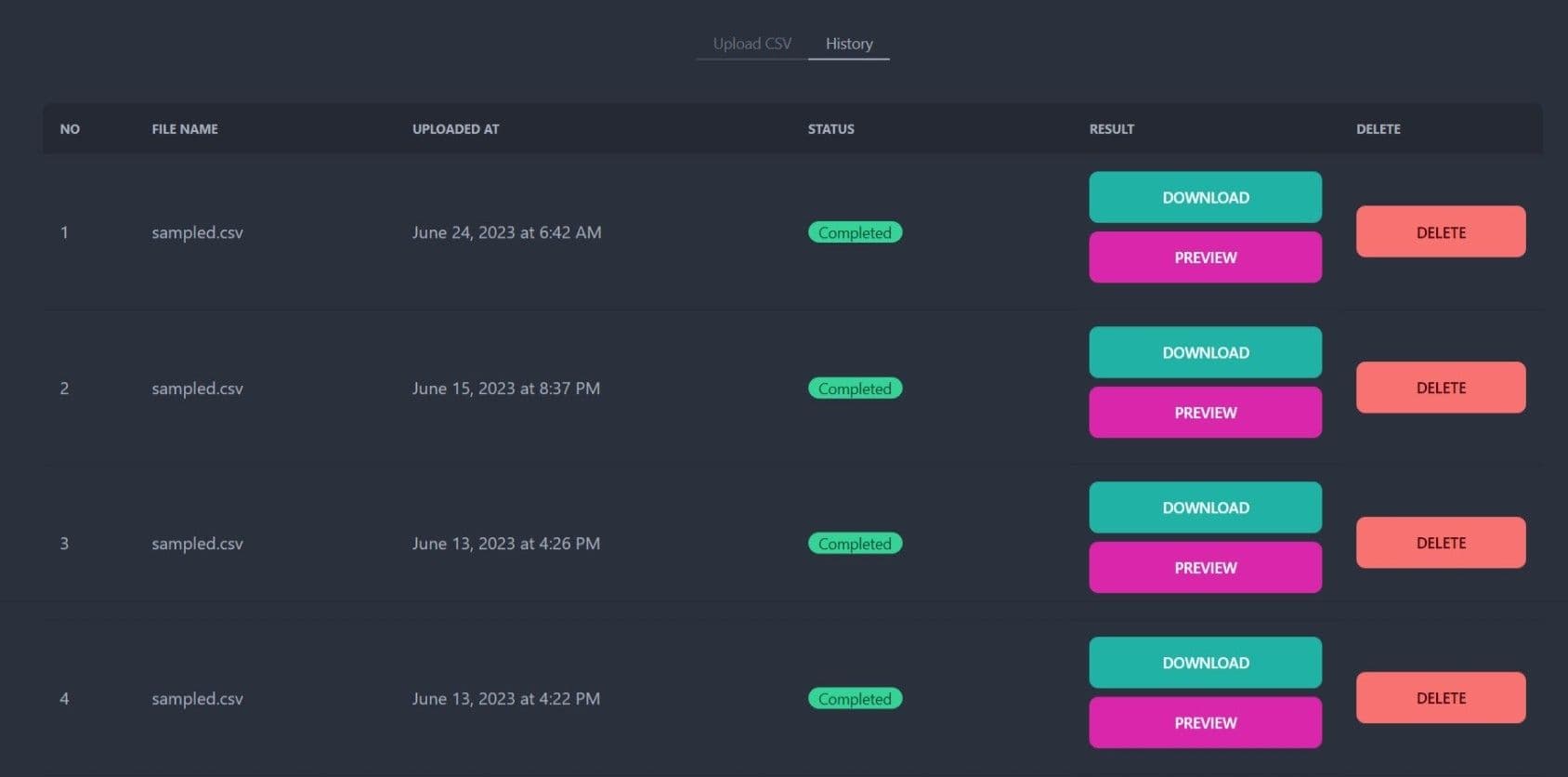This screenshot has height=777, width=1568.
Task: Download result for the June 15 upload
Action: [x=1205, y=352]
